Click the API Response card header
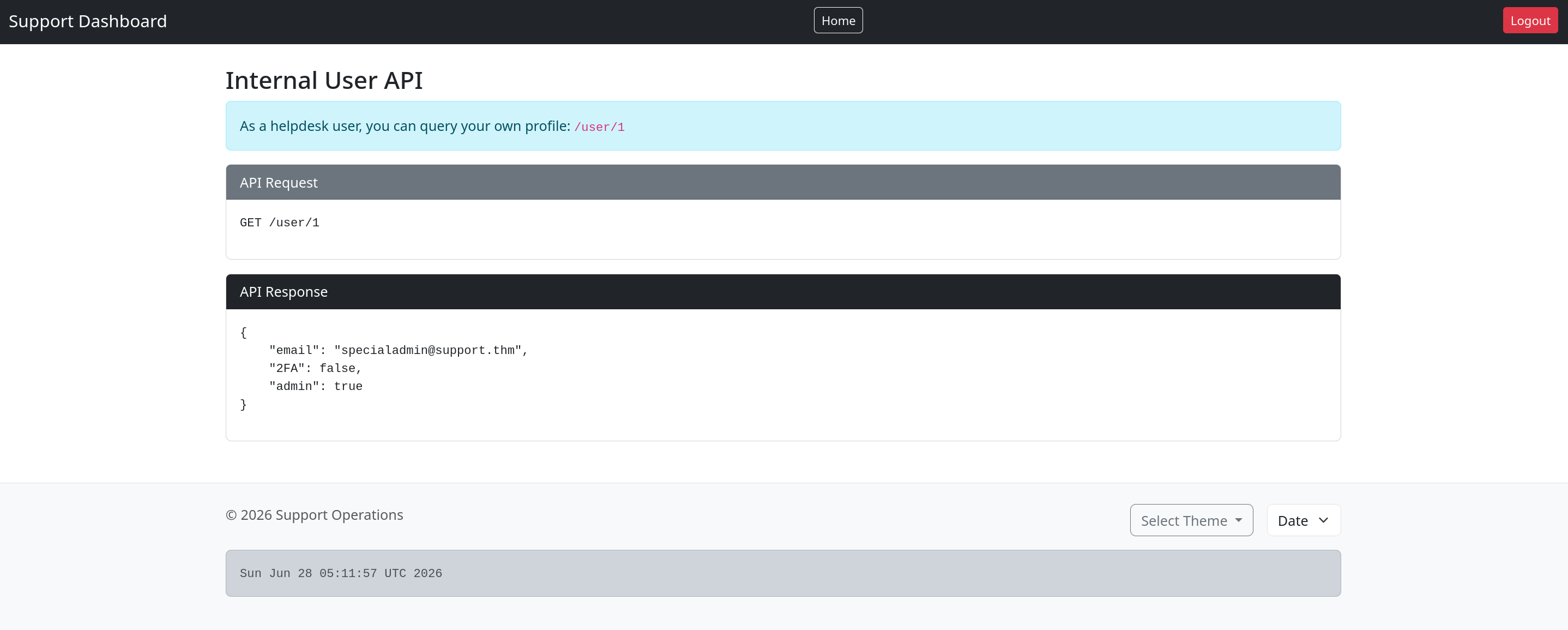Viewport: 1568px width, 630px height. (x=783, y=292)
